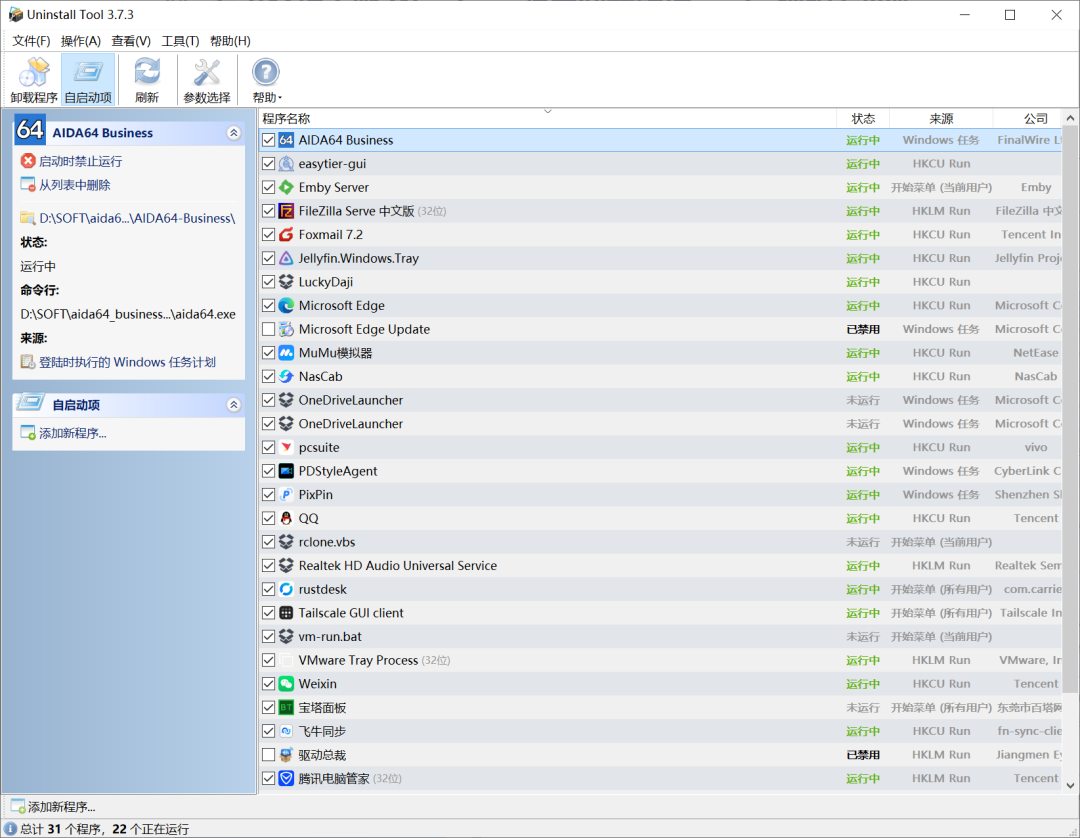1080x838 pixels.
Task: Click the Microsoft Edge Update icon
Action: 286,329
